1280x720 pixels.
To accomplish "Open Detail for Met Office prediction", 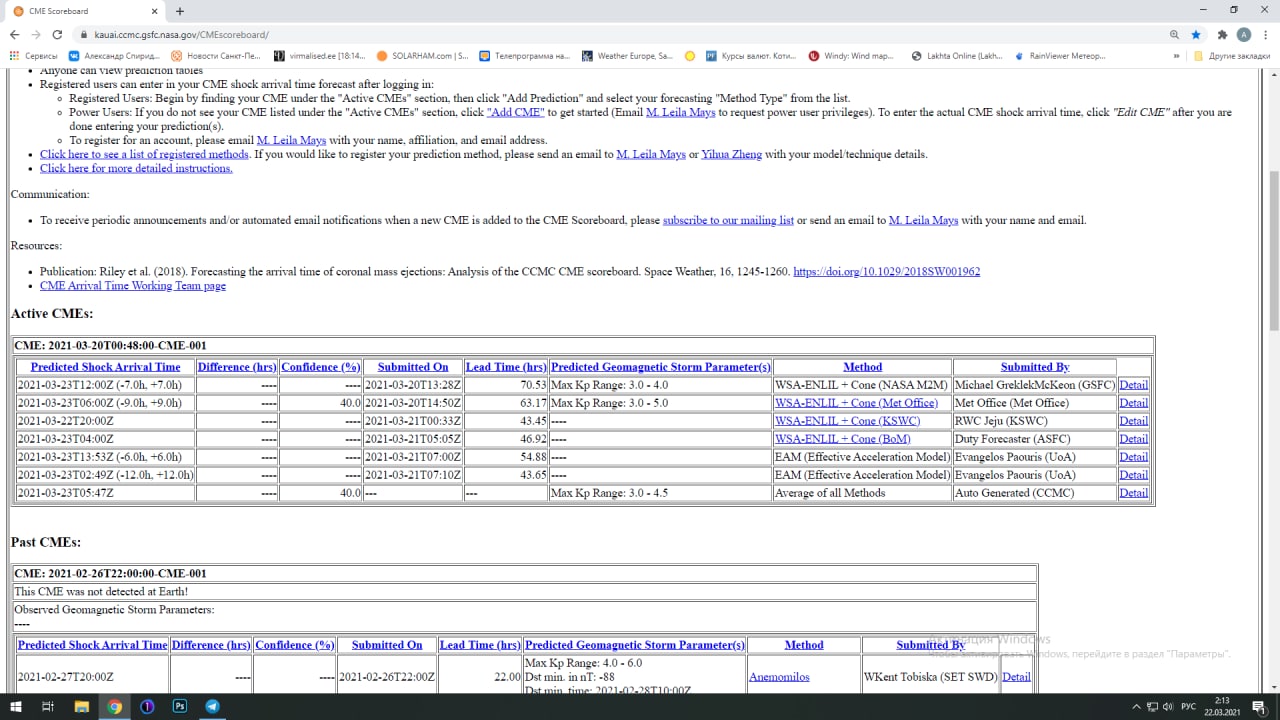I will (x=1133, y=403).
